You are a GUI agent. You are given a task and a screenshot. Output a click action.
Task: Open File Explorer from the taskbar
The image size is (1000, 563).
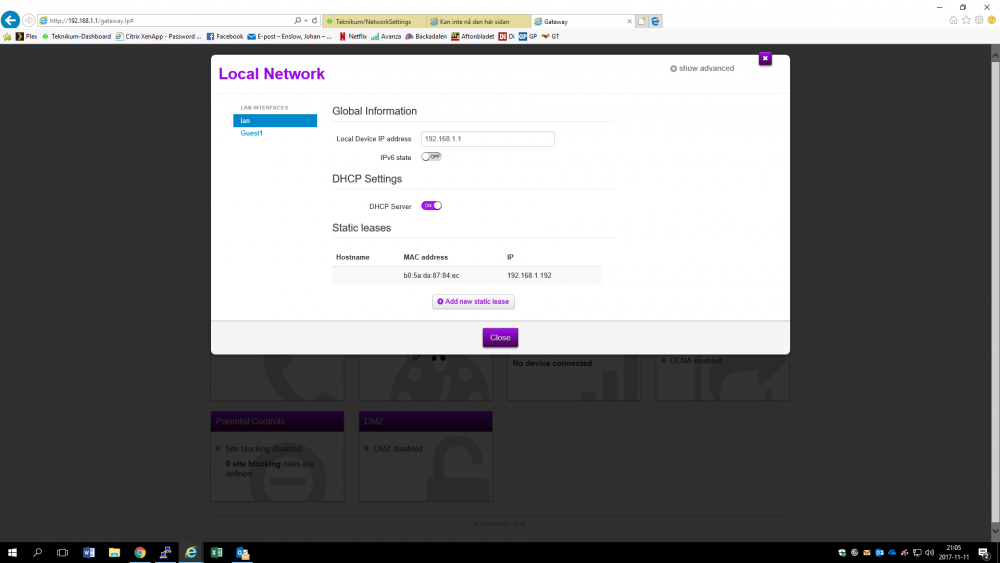tap(114, 553)
